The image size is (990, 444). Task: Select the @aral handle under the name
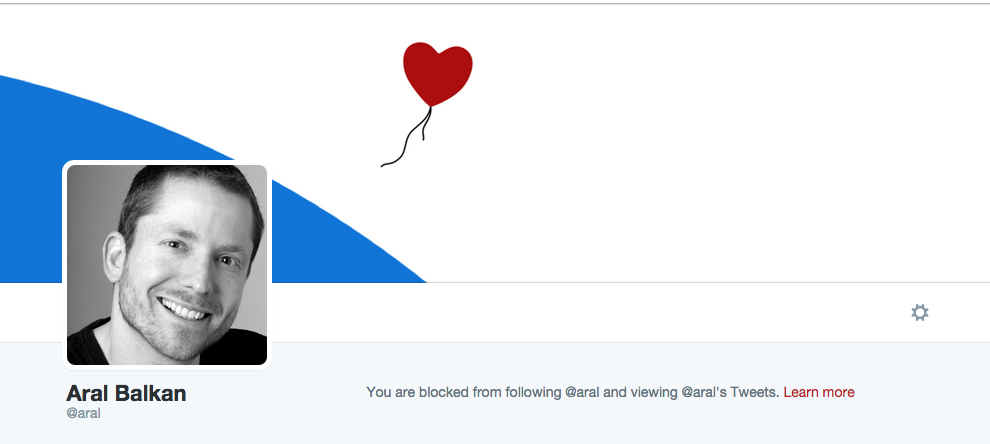[83, 414]
